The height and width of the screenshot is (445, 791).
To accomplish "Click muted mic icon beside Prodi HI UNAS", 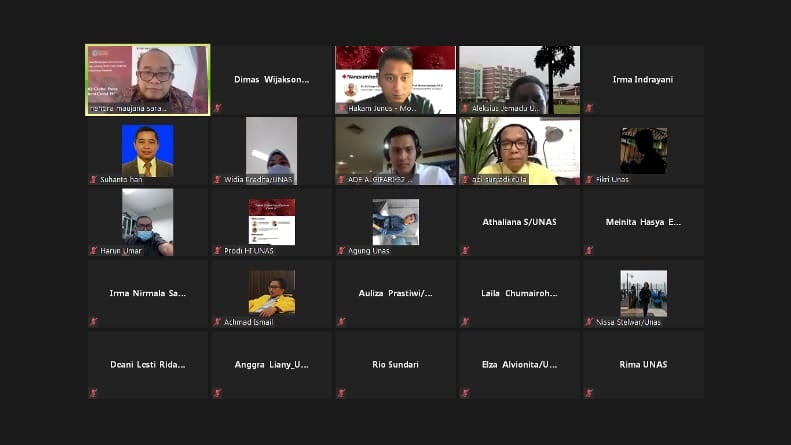I will click(217, 250).
